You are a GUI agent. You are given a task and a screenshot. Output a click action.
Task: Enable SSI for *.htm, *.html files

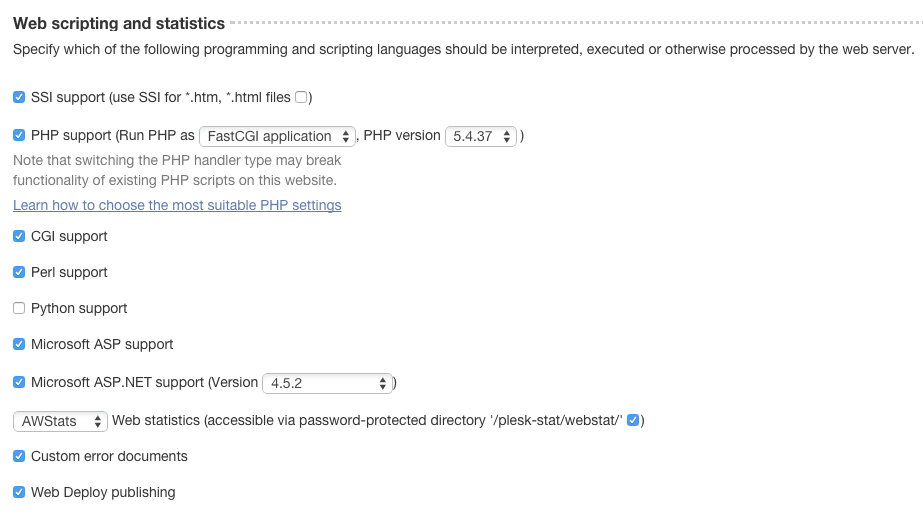[301, 97]
